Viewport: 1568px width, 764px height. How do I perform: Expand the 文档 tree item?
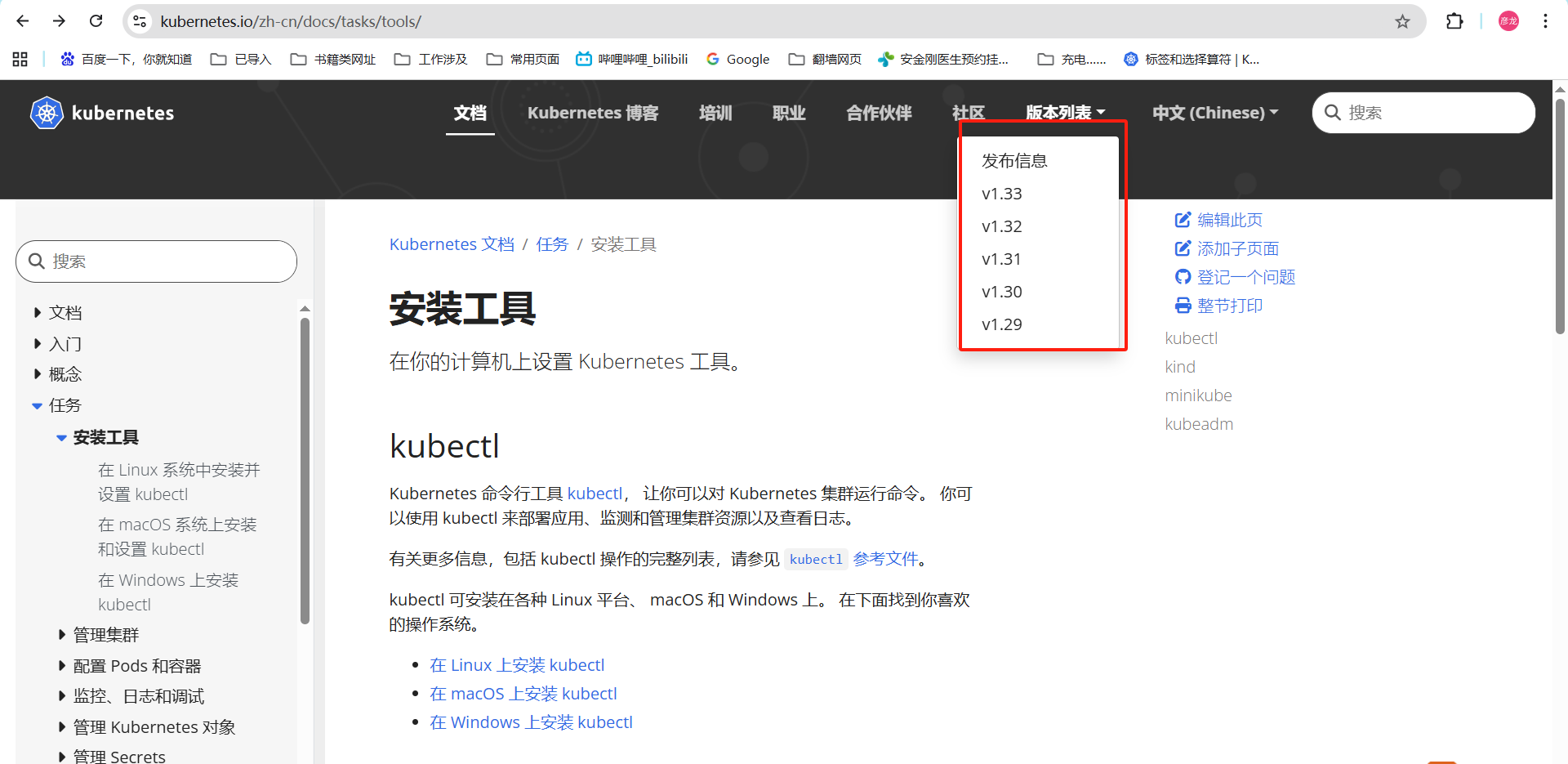click(38, 312)
